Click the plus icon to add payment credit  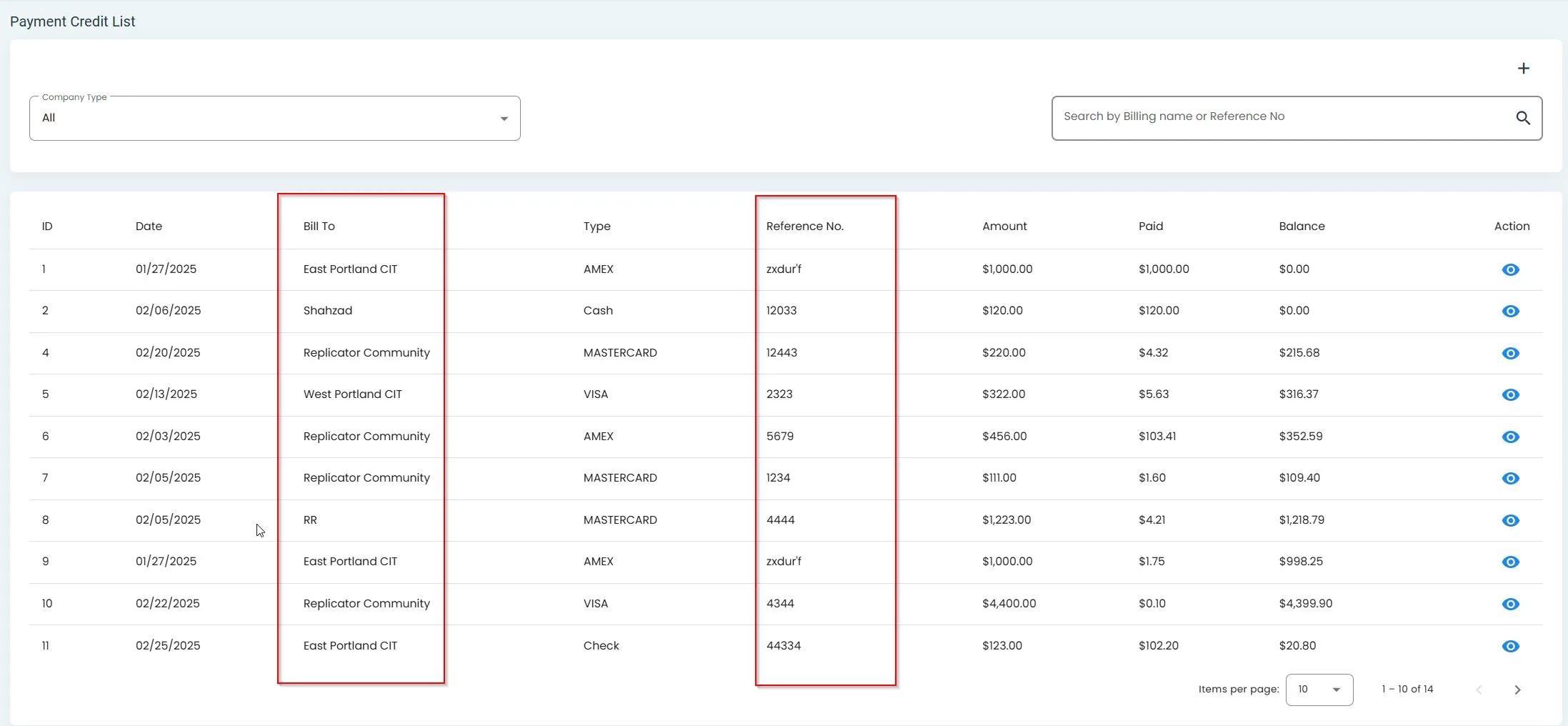click(1523, 69)
